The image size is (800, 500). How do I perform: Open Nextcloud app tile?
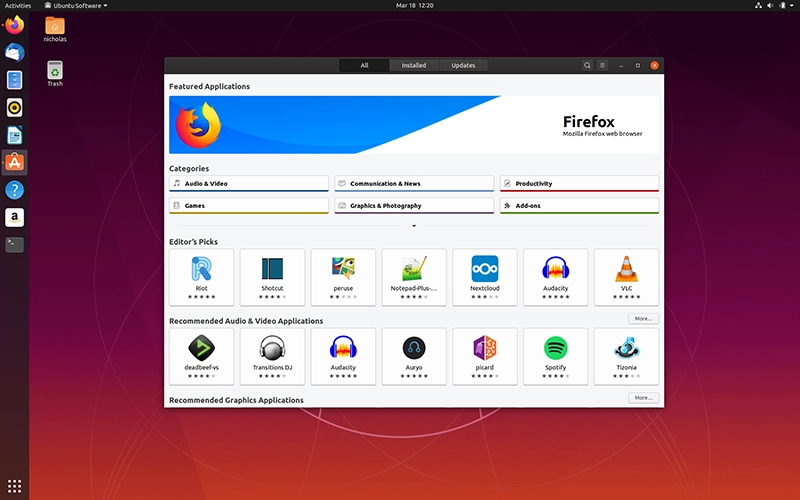(x=485, y=278)
